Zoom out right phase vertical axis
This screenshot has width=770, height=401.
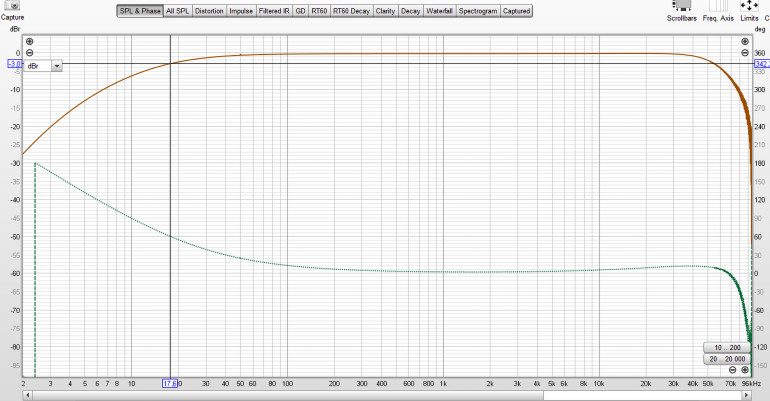click(745, 53)
